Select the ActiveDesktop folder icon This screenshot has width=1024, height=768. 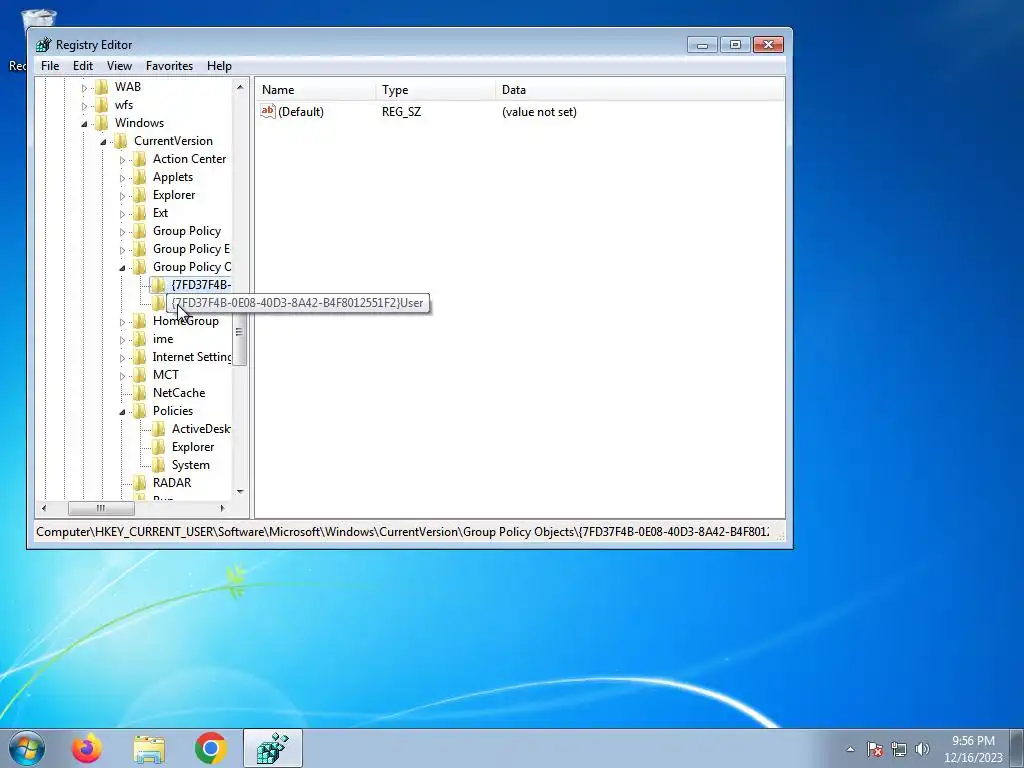[x=158, y=429]
